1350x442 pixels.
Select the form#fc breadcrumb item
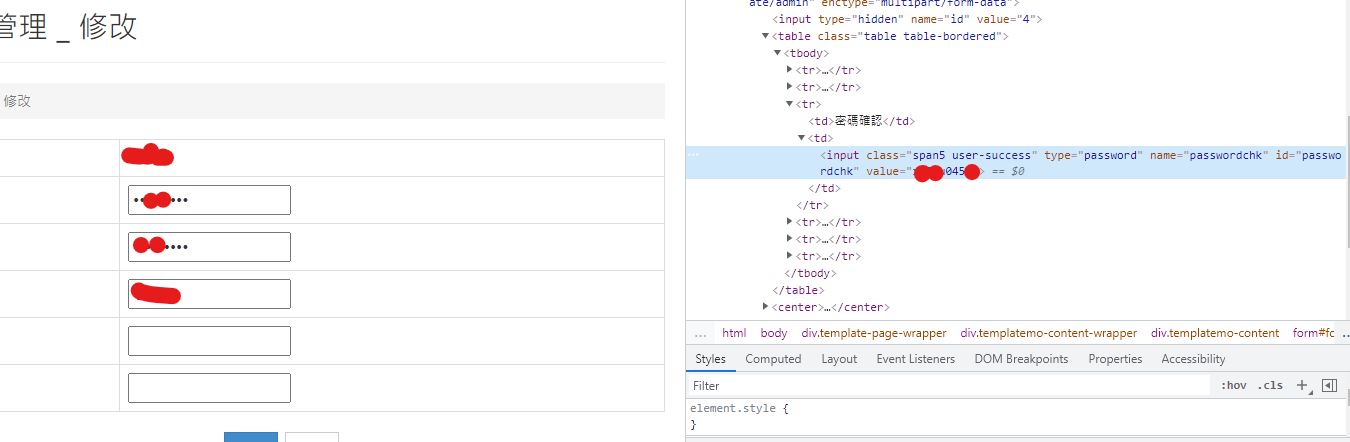coord(1314,333)
